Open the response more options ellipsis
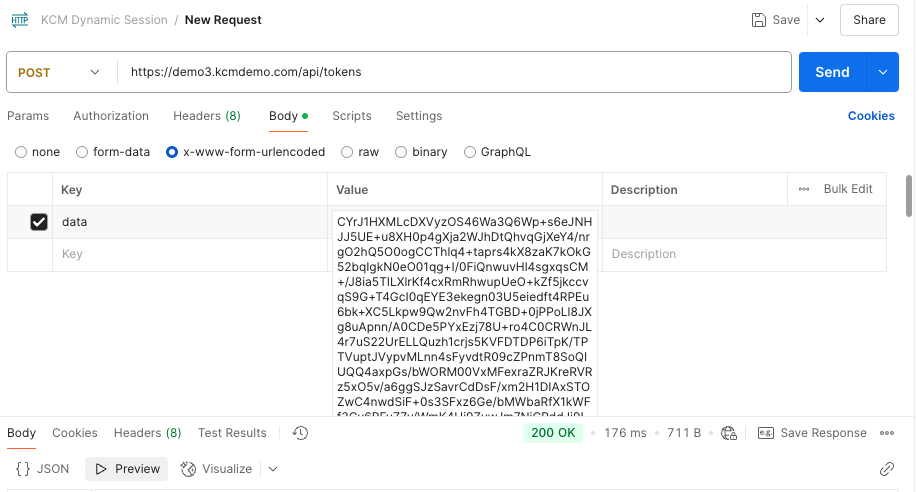Viewport: 918px width, 492px height. coord(886,433)
